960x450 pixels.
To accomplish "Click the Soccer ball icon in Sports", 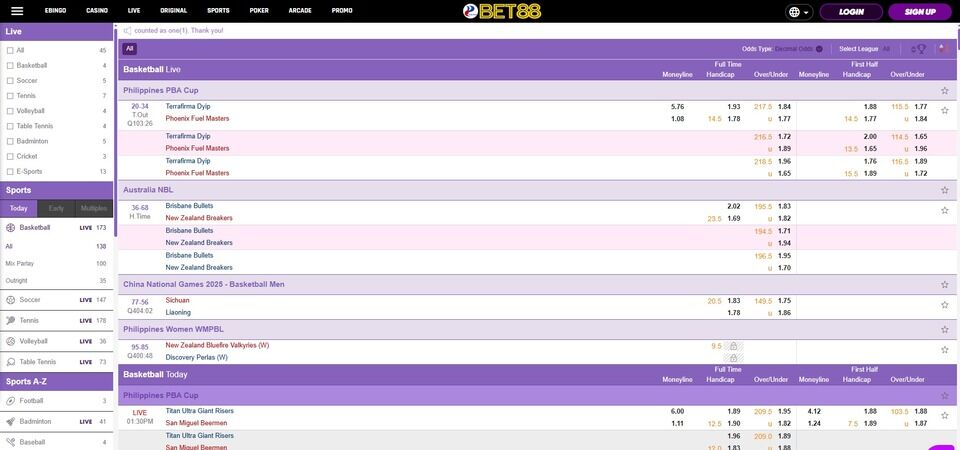I will click(x=10, y=300).
